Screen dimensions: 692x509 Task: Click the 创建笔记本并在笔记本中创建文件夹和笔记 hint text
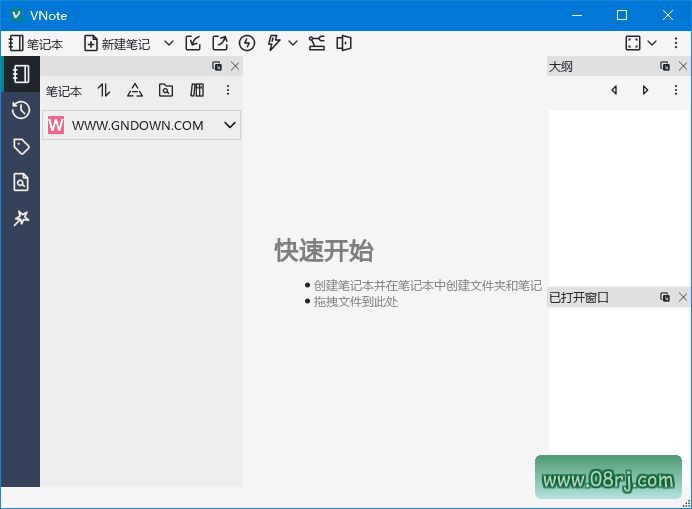pos(428,286)
